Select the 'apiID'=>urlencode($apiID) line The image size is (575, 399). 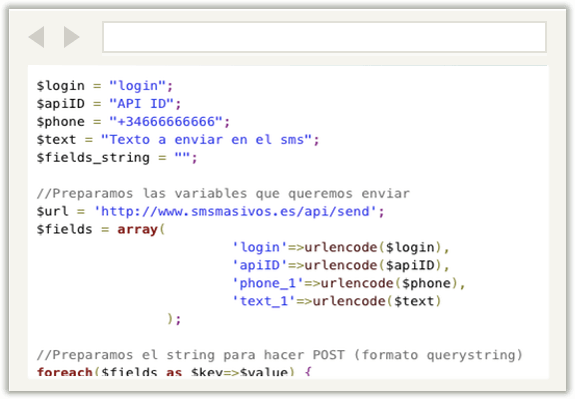[x=341, y=265]
